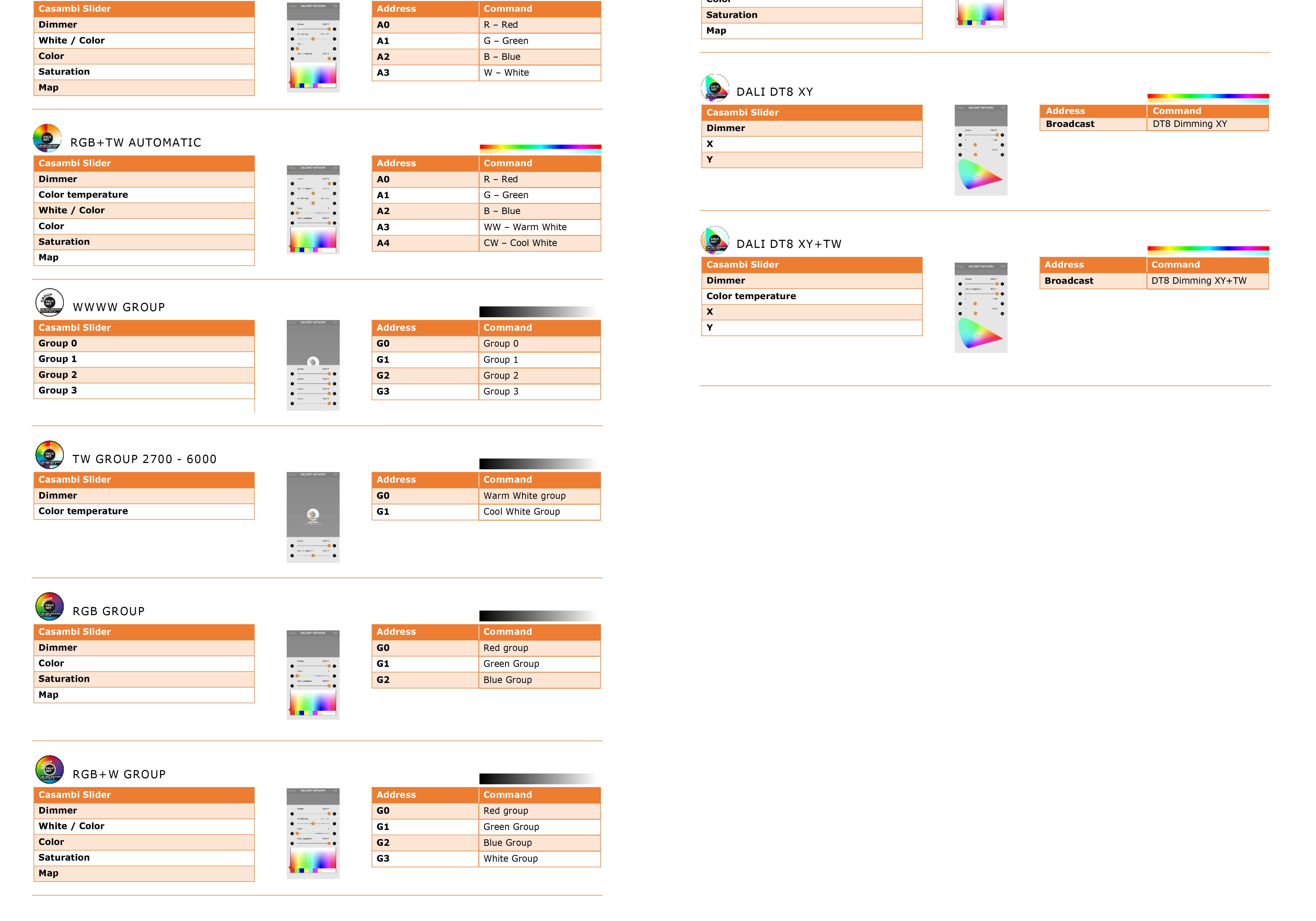Image resolution: width=1316 pixels, height=921 pixels.
Task: Click 'White / Color' in the RGB+W GROUP slider table
Action: (x=144, y=827)
